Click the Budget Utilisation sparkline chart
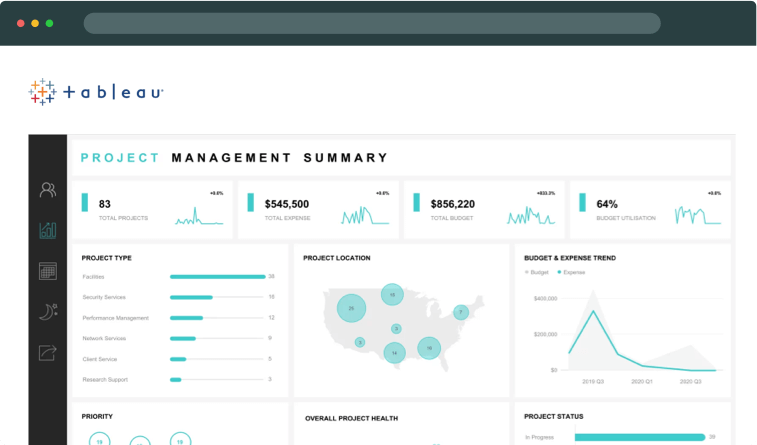This screenshot has height=445, width=757. 698,215
